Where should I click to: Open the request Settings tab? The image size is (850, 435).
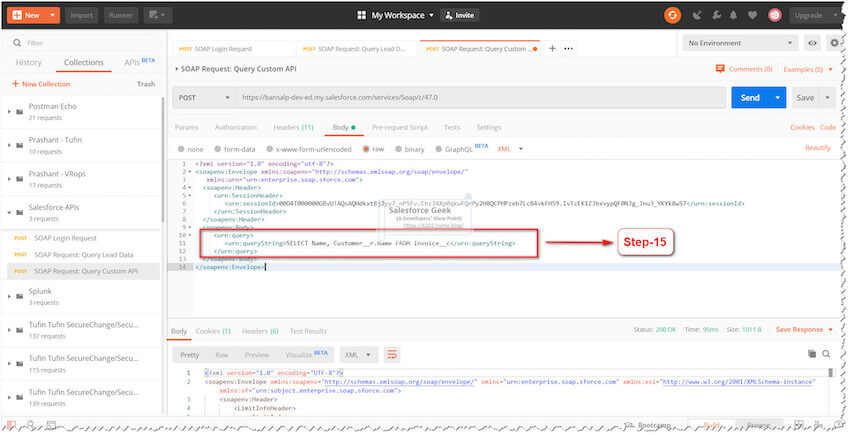pyautogui.click(x=488, y=127)
